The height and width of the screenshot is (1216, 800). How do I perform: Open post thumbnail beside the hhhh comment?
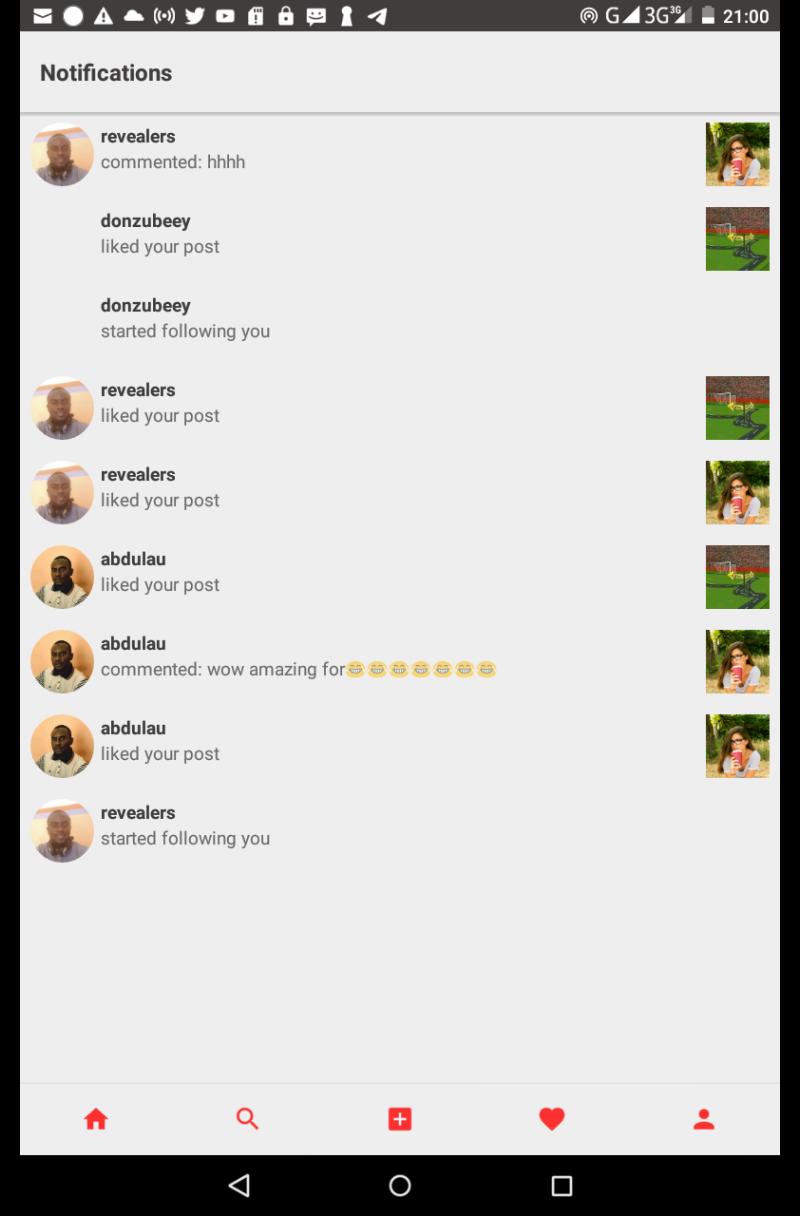coord(738,154)
